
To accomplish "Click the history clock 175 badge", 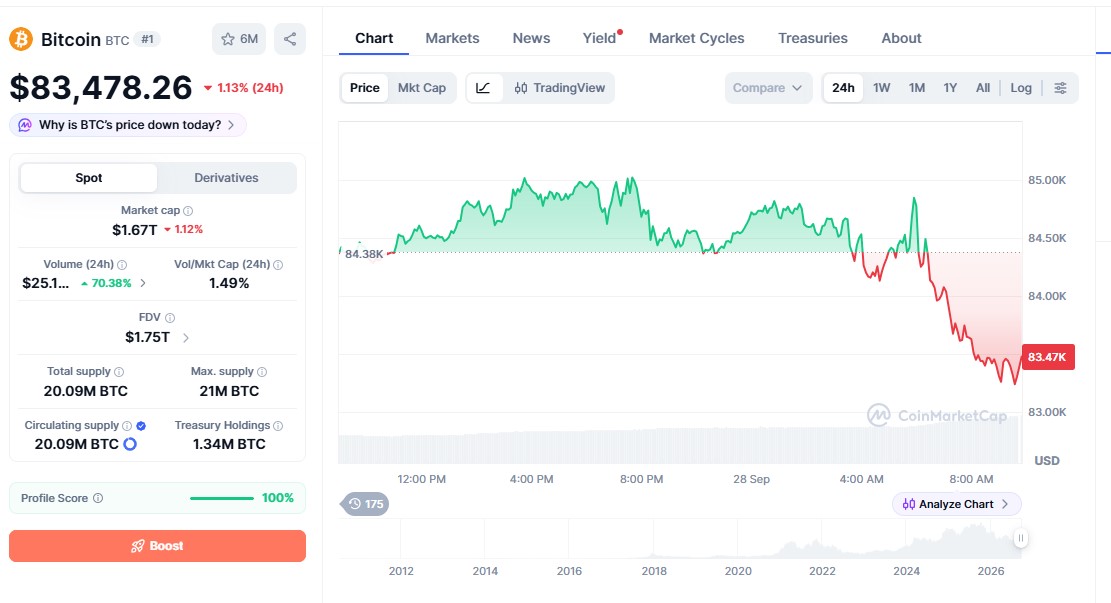I will tap(366, 504).
